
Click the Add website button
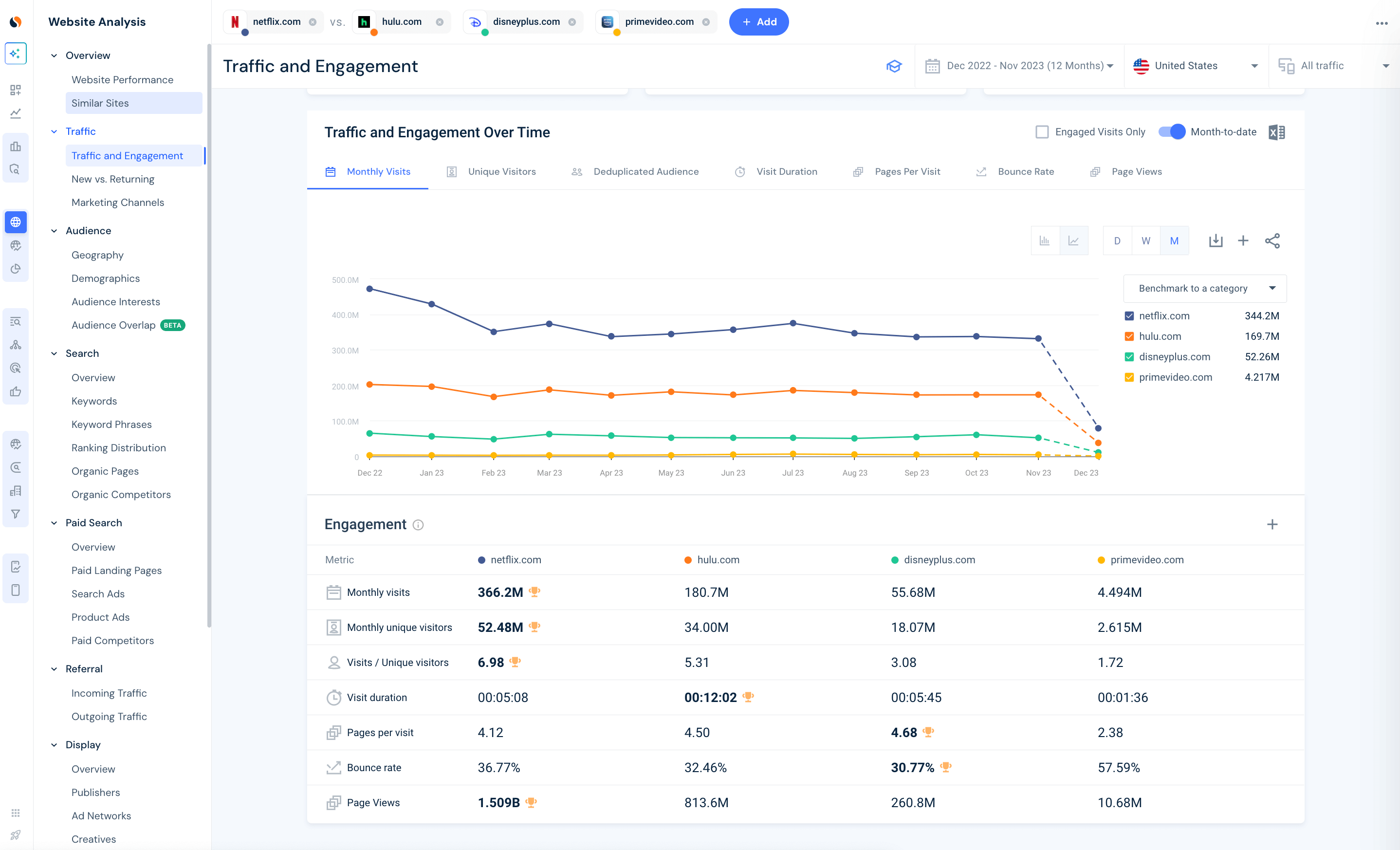758,21
